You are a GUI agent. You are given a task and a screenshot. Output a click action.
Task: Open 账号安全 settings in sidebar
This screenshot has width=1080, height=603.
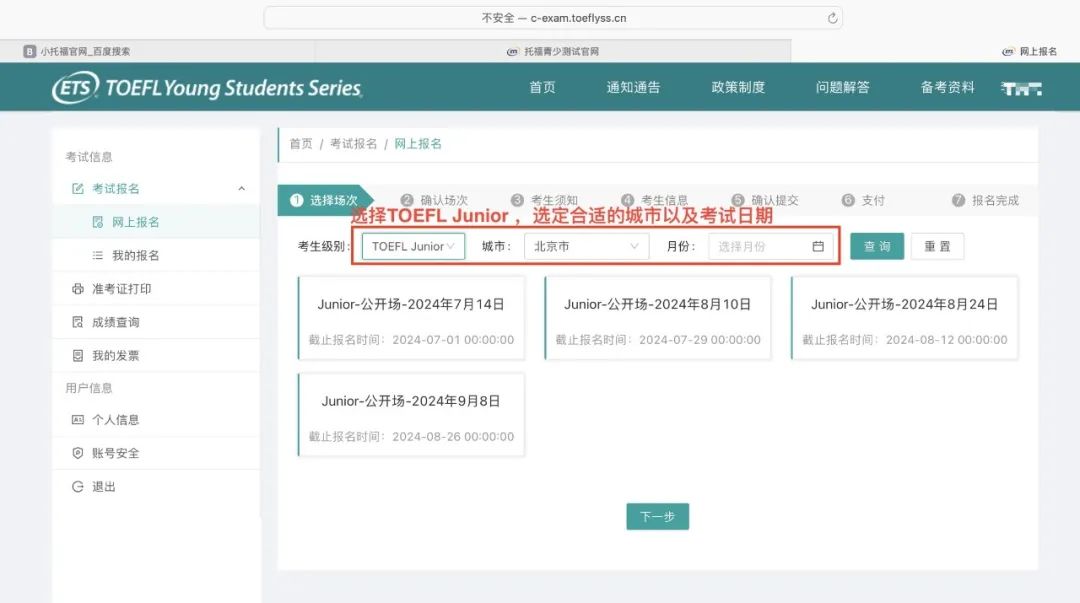[x=115, y=453]
